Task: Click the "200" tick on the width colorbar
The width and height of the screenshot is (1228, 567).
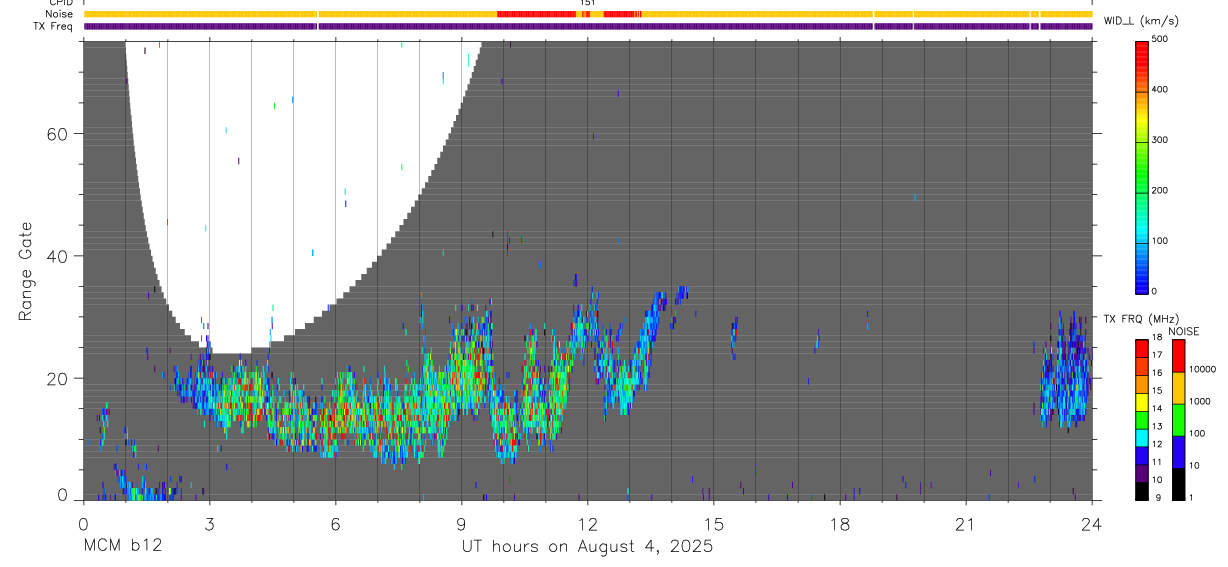Action: [x=1159, y=190]
